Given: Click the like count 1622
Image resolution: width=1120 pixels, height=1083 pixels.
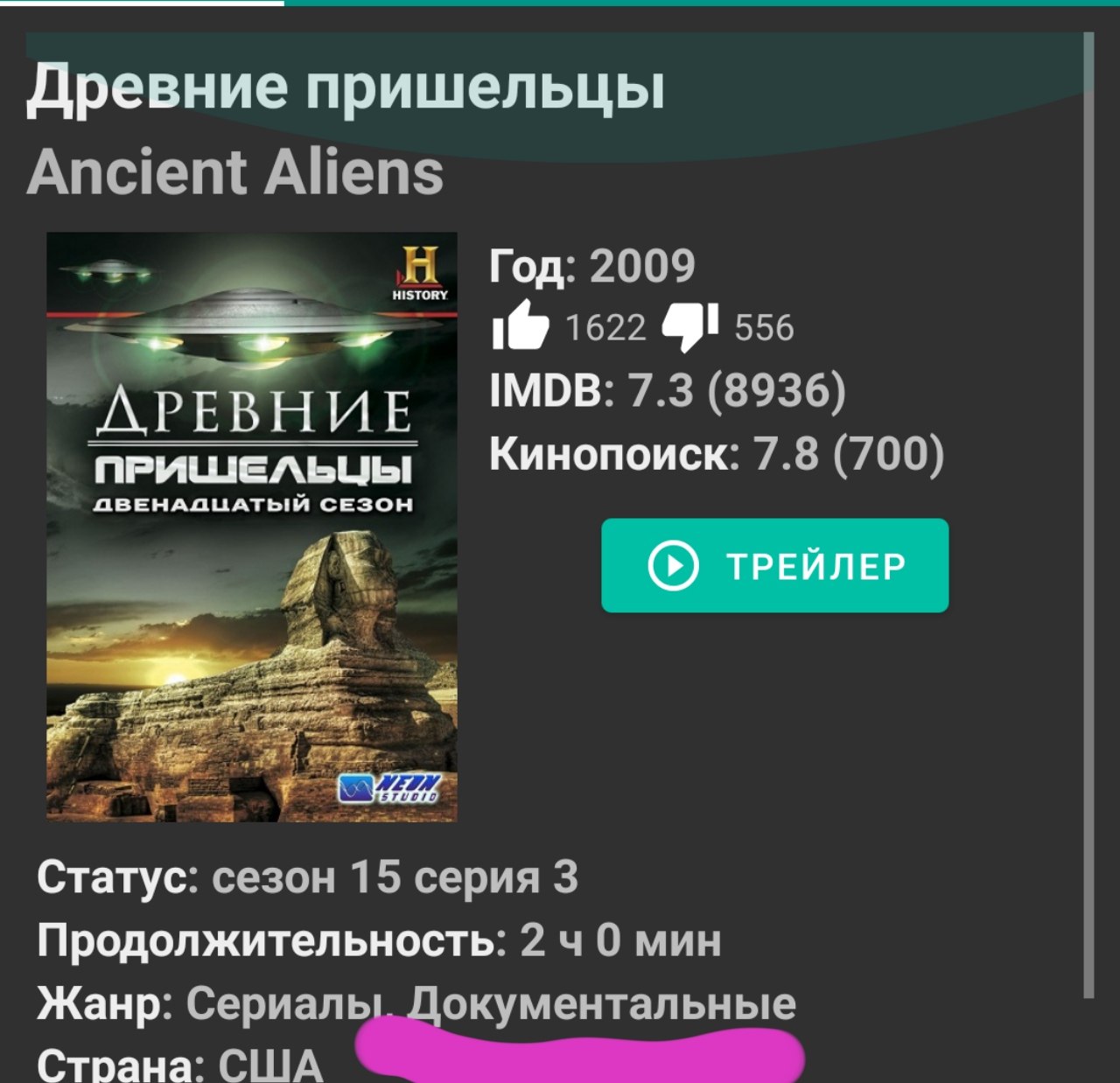Looking at the screenshot, I should click(605, 328).
